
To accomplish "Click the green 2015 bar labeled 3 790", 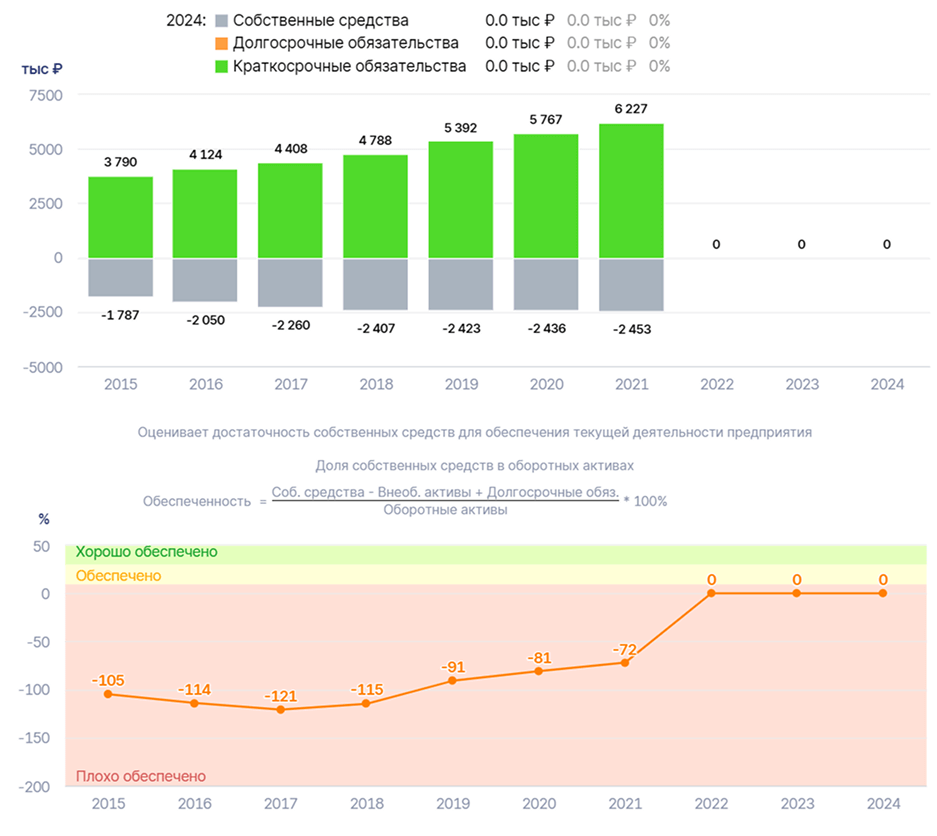I will point(121,218).
